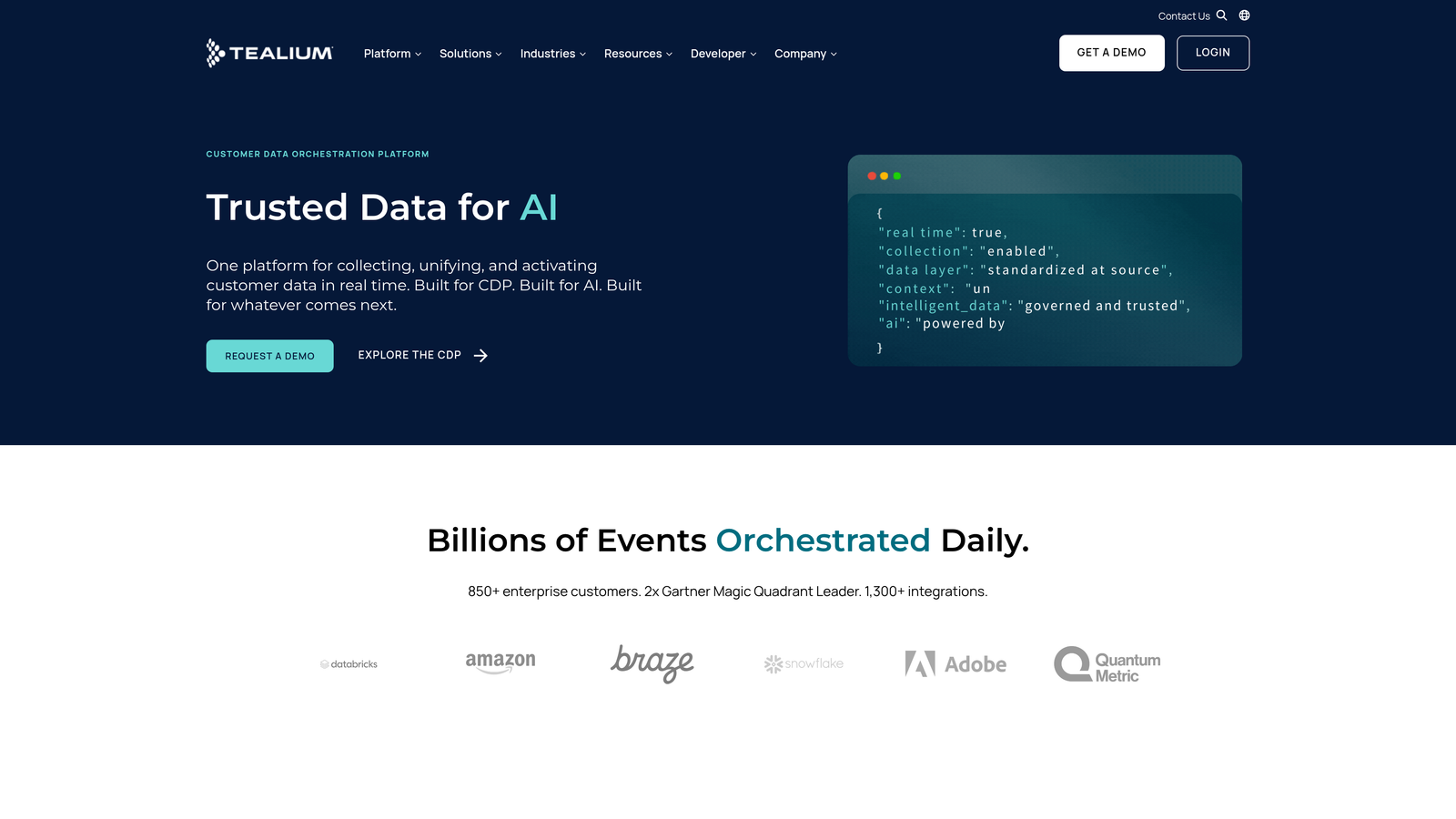Click the green dot in code window

[897, 176]
